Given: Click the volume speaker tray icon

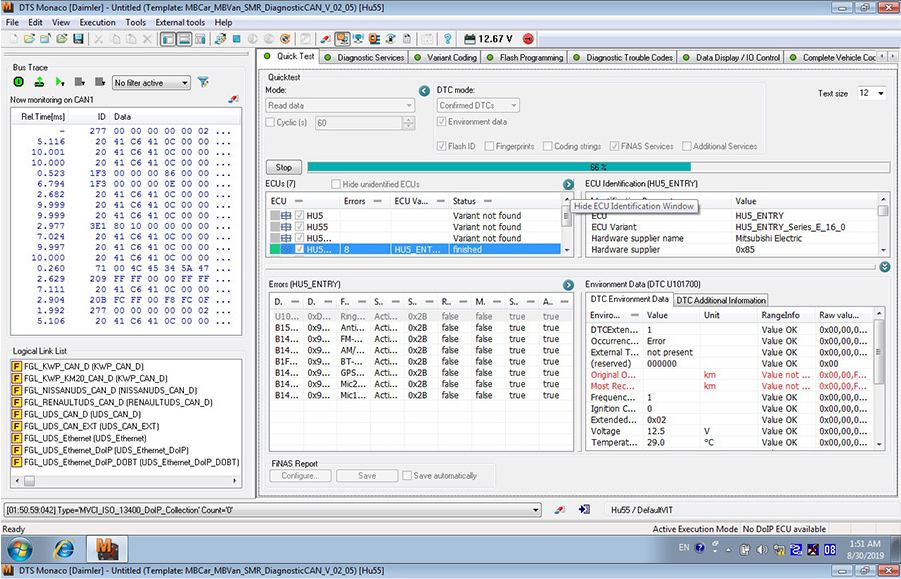Looking at the screenshot, I should tap(762, 549).
